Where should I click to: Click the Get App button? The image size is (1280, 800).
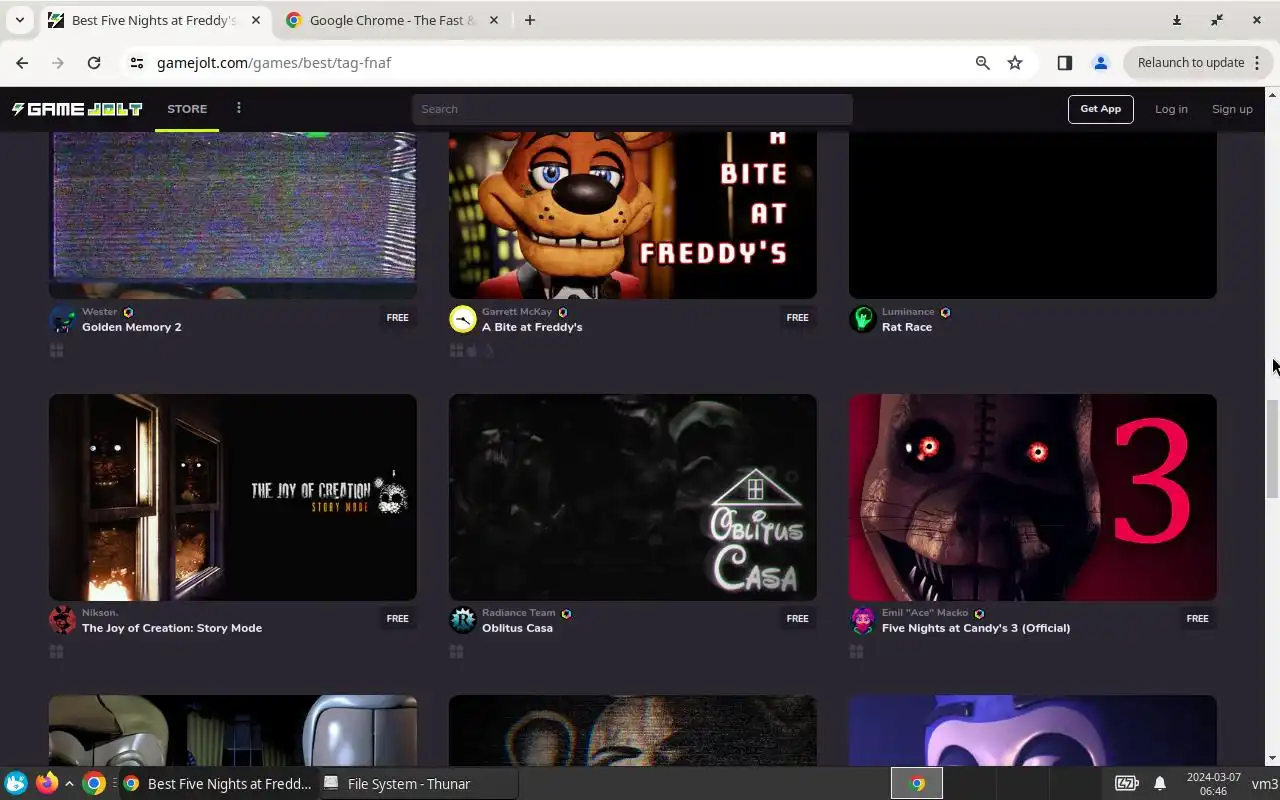point(1100,109)
